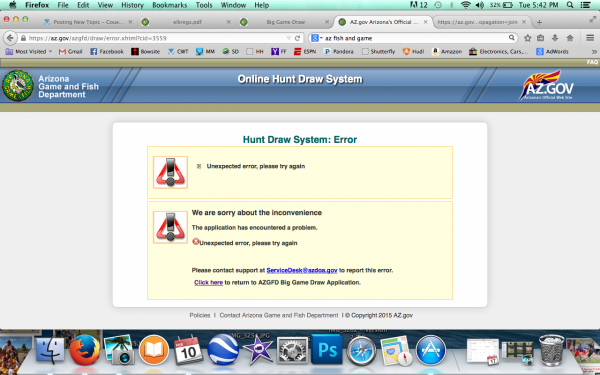Image resolution: width=600 pixels, height=375 pixels.
Task: Switch to the Big Game Draw tab
Action: coord(285,22)
